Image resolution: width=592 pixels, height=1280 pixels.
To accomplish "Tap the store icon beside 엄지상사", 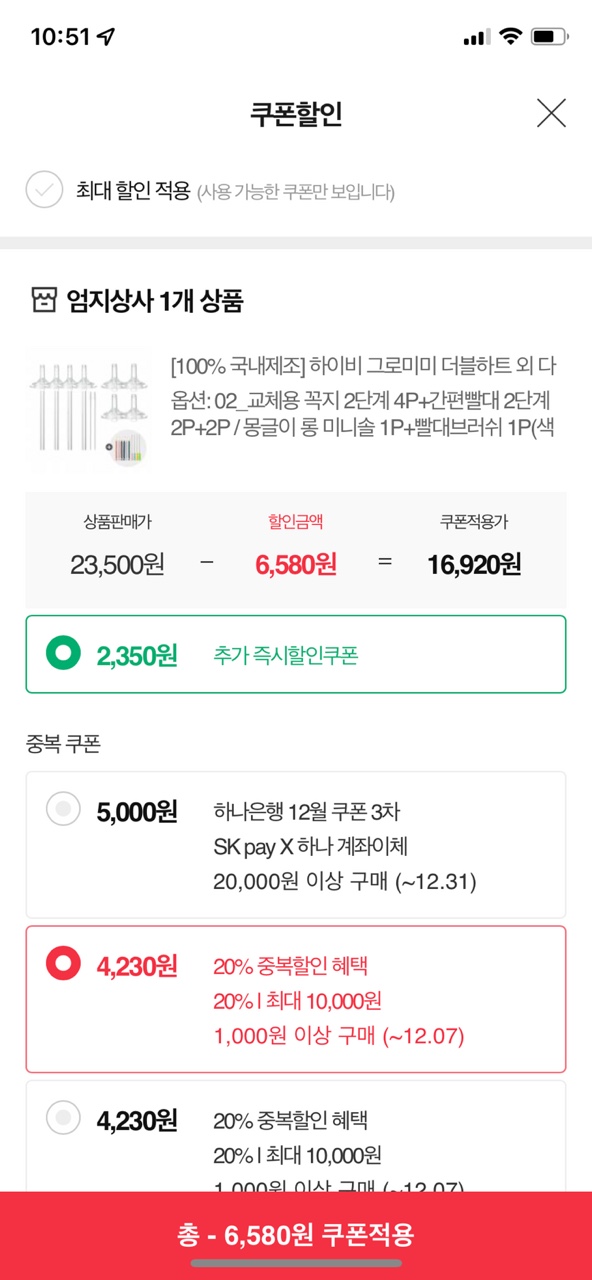I will [44, 300].
